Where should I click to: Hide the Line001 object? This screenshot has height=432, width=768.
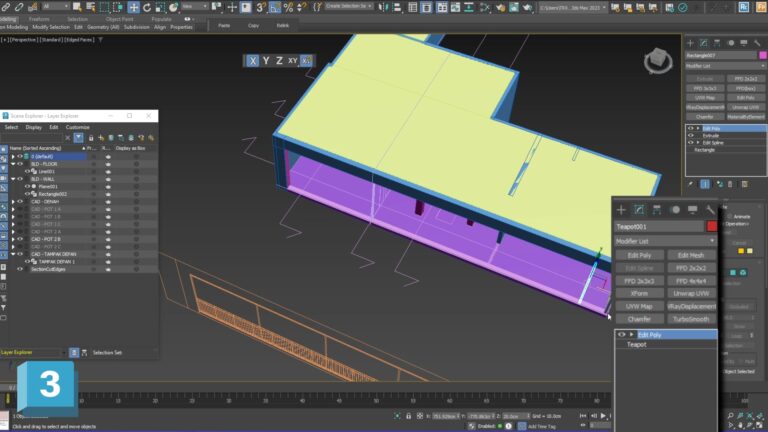coord(27,171)
